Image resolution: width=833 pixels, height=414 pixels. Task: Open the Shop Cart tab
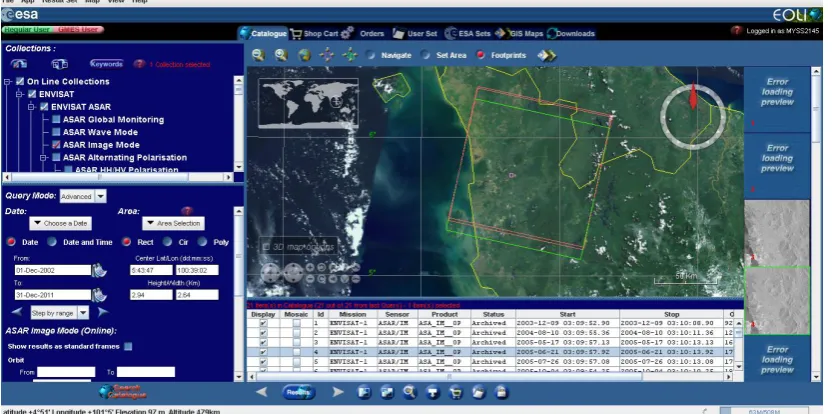pyautogui.click(x=314, y=33)
